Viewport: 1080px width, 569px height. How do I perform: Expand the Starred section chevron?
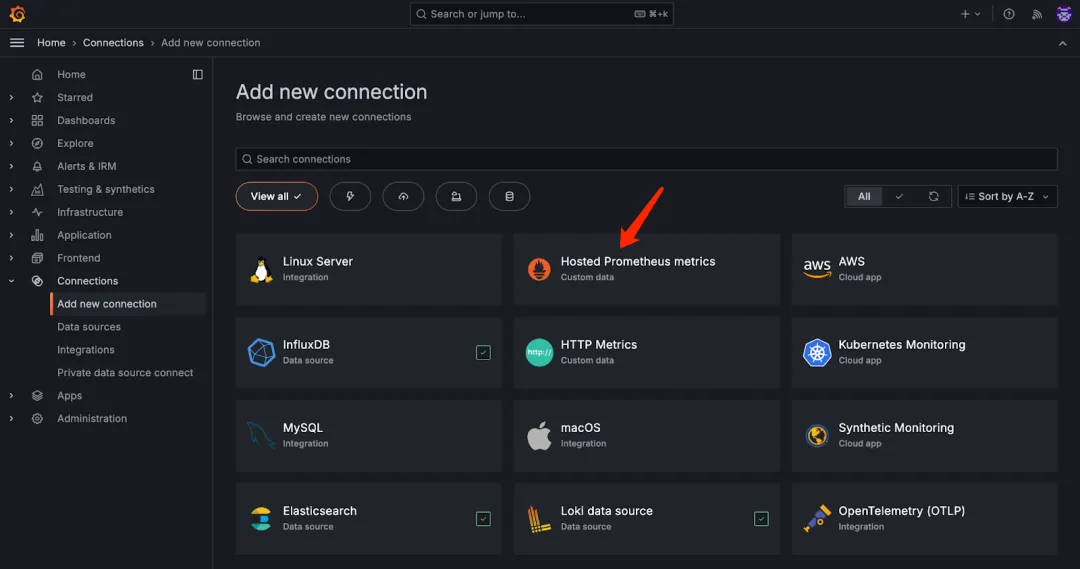pyautogui.click(x=11, y=97)
